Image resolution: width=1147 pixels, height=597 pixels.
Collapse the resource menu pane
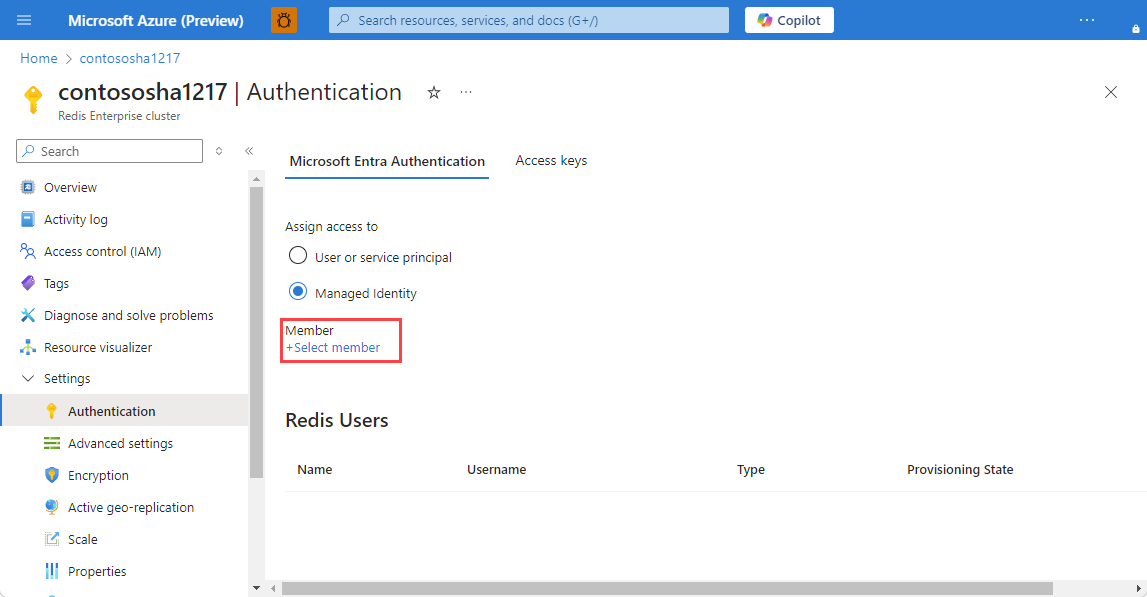click(x=249, y=151)
